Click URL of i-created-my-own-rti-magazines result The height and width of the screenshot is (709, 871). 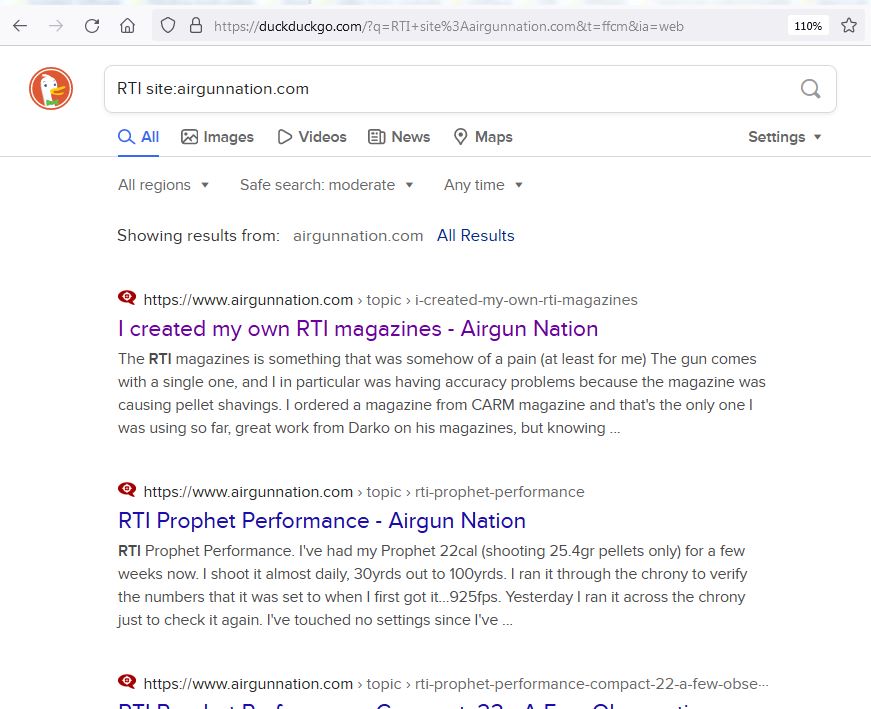(391, 300)
